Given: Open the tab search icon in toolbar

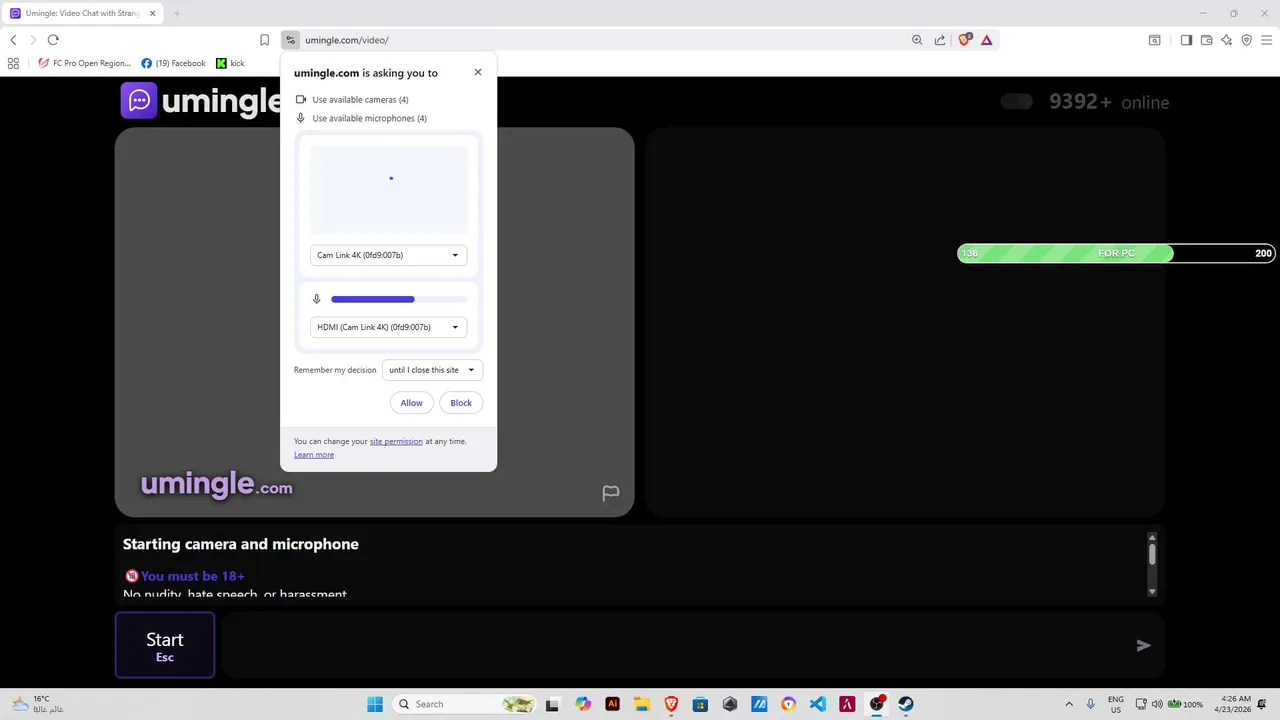Looking at the screenshot, I should point(1154,40).
